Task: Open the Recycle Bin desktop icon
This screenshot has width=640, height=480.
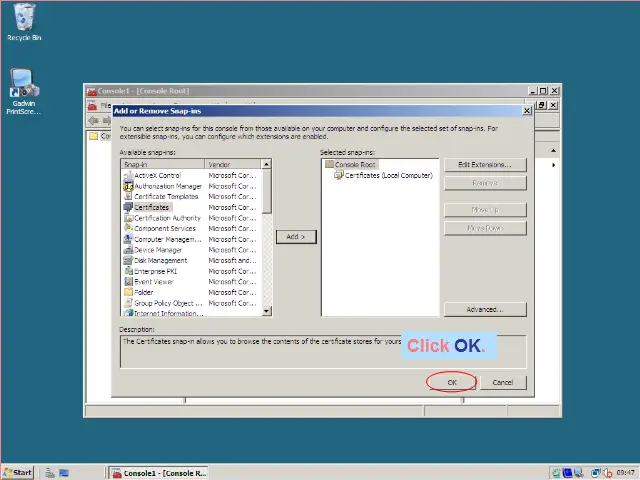Action: point(24,18)
